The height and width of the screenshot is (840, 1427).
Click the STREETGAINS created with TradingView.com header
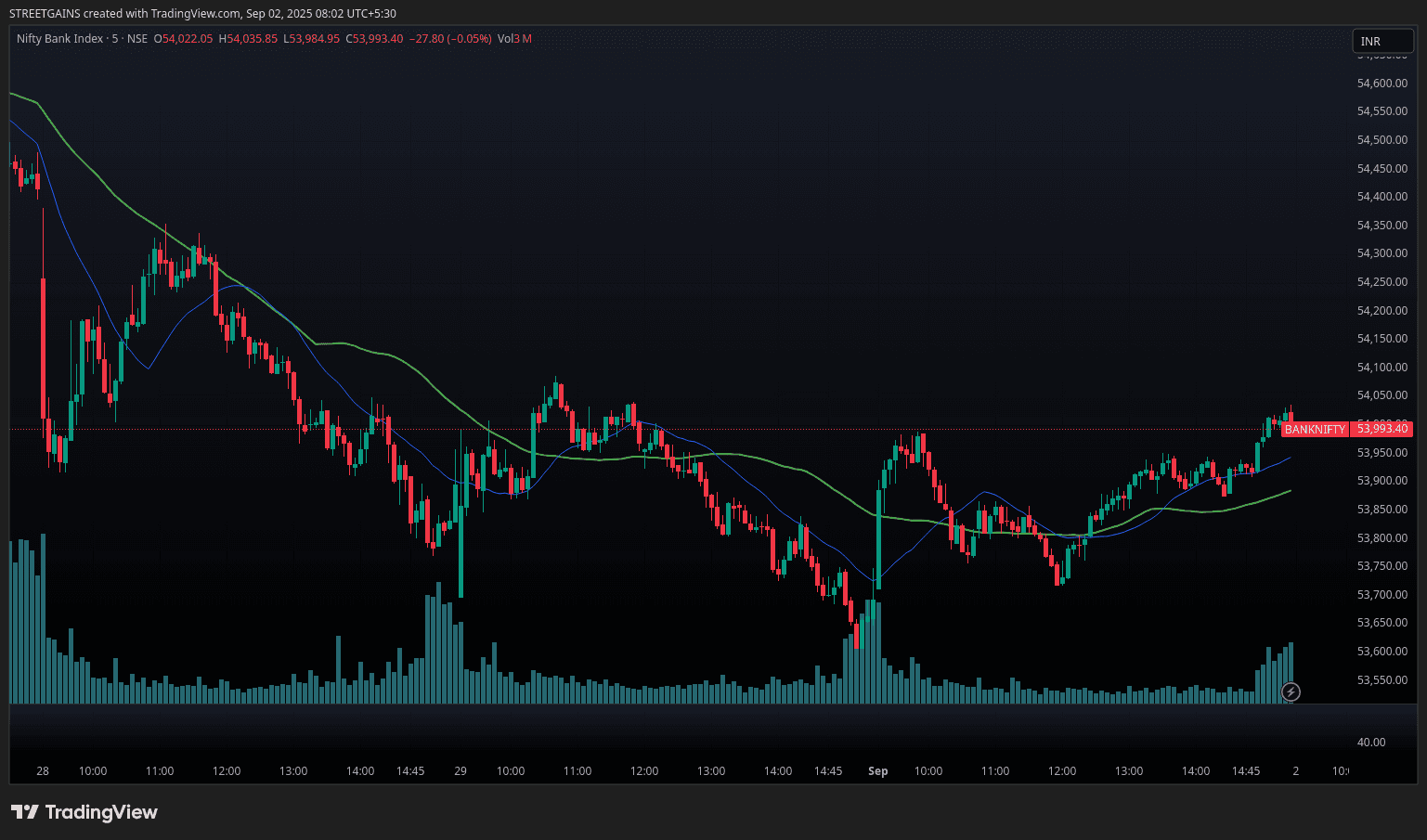pyautogui.click(x=202, y=14)
